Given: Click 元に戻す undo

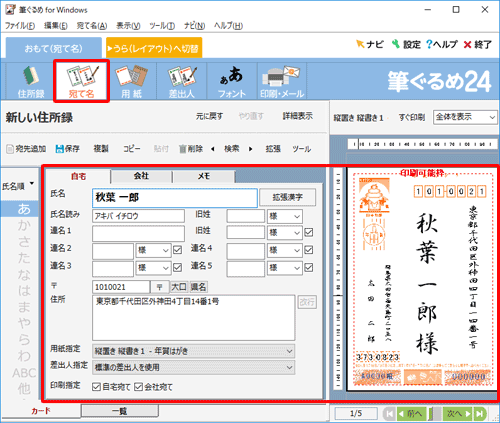Looking at the screenshot, I should coord(209,116).
